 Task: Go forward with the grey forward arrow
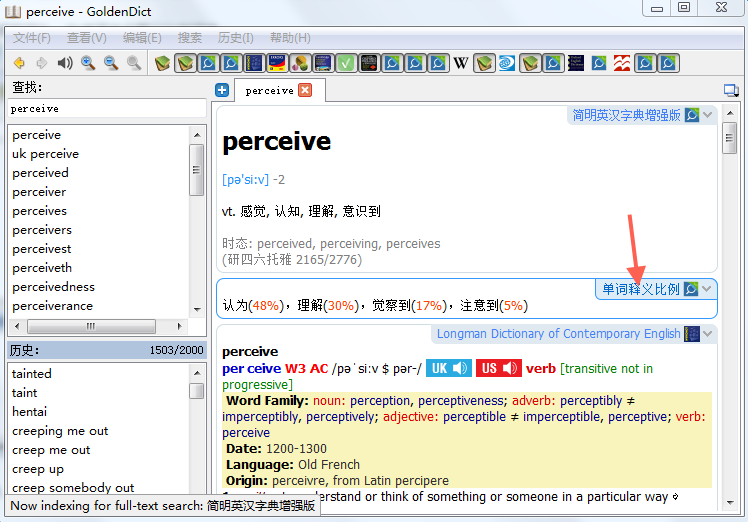click(x=42, y=63)
